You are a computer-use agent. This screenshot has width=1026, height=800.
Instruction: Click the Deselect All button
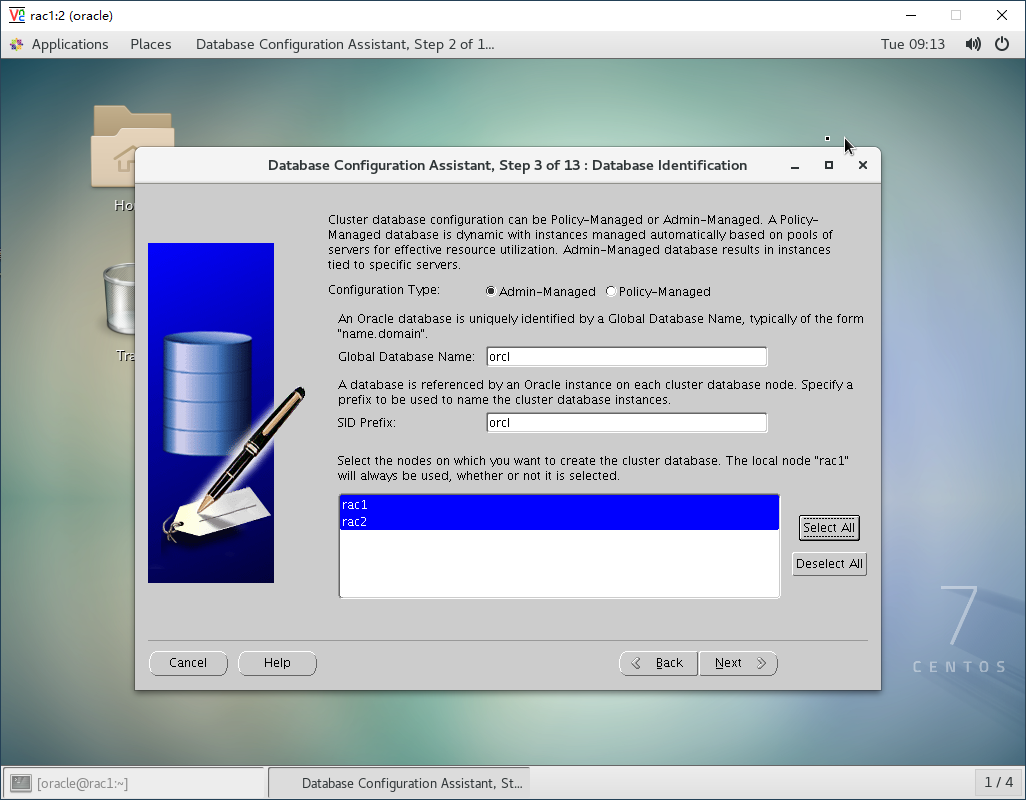pyautogui.click(x=829, y=563)
